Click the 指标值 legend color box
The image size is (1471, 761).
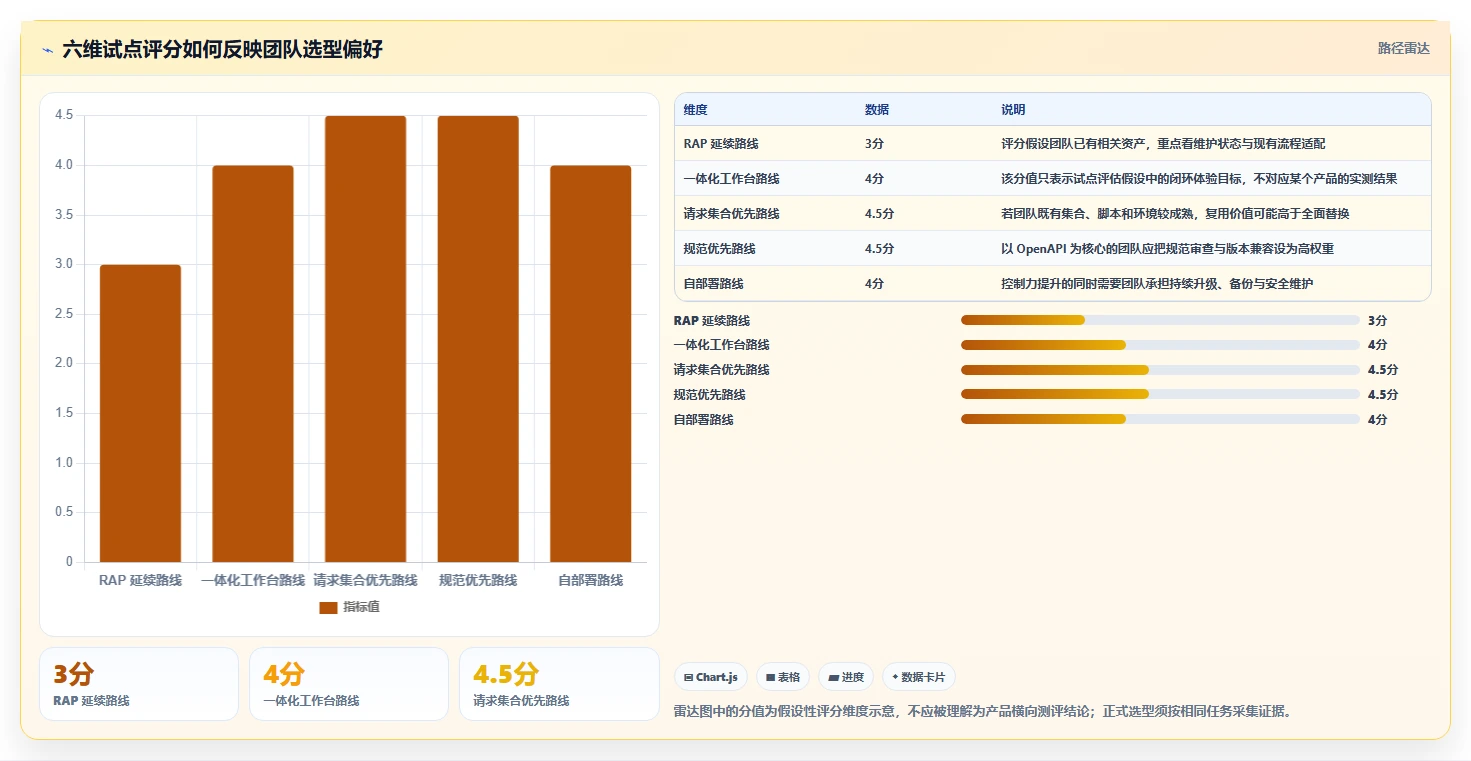pos(328,607)
